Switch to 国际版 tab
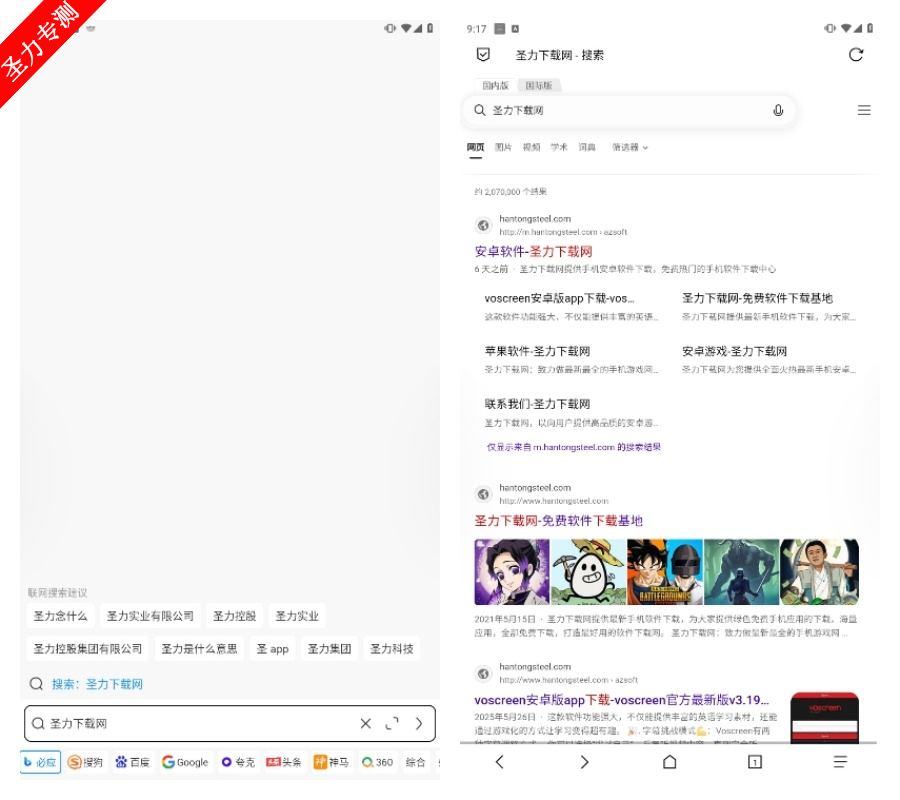900x800 pixels. pyautogui.click(x=539, y=86)
